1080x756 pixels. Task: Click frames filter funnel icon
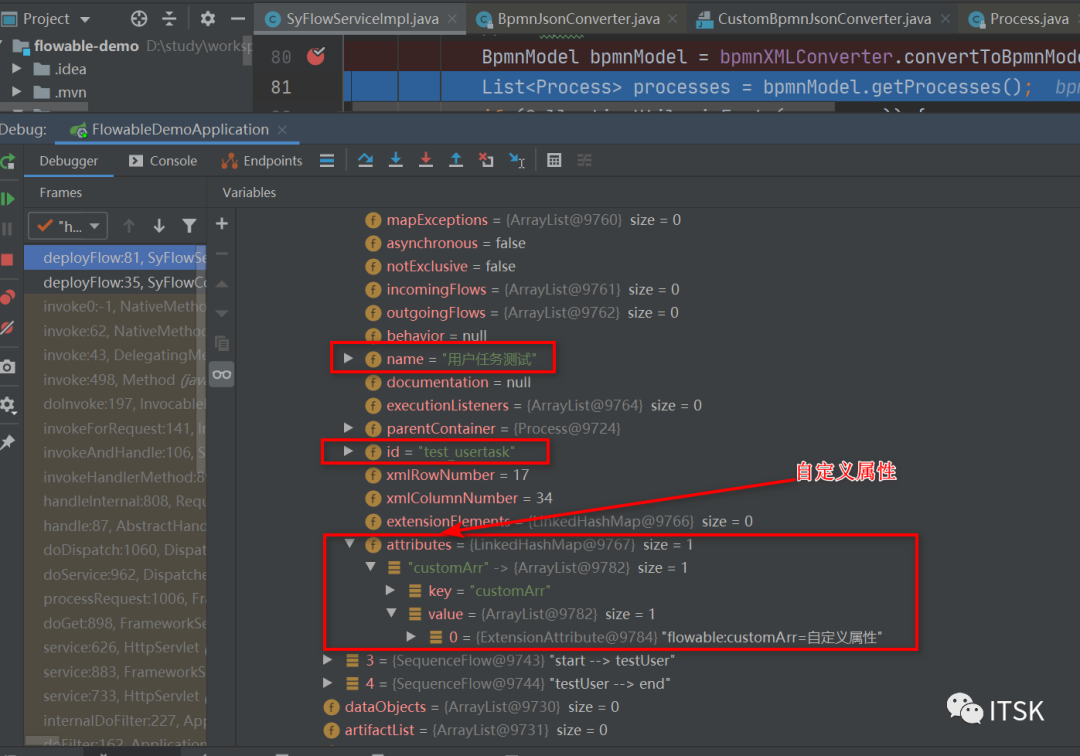tap(189, 226)
